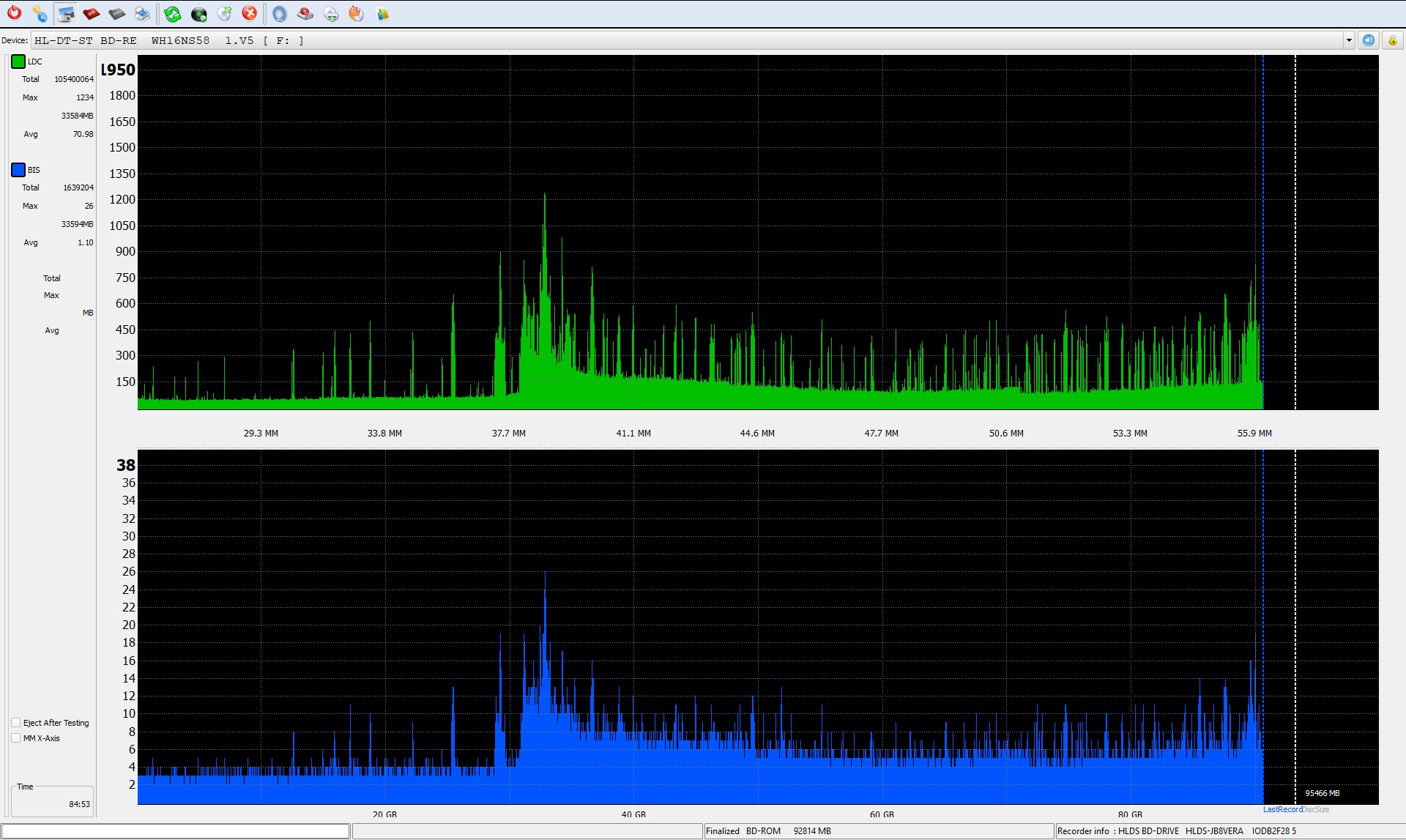Enable Eject After Testing checkbox
This screenshot has width=1406, height=840.
coord(16,723)
